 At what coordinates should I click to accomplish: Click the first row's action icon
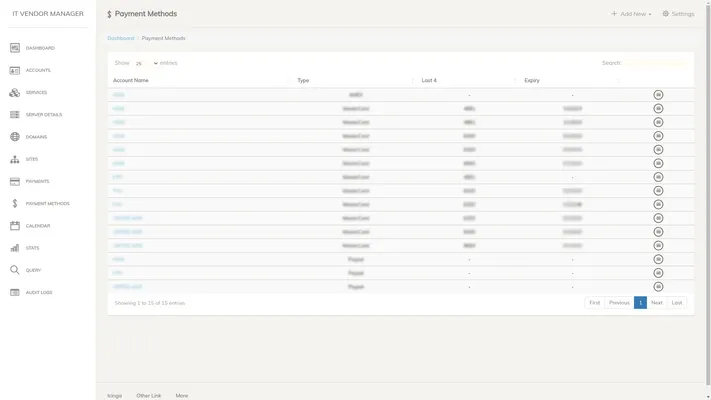click(x=658, y=94)
